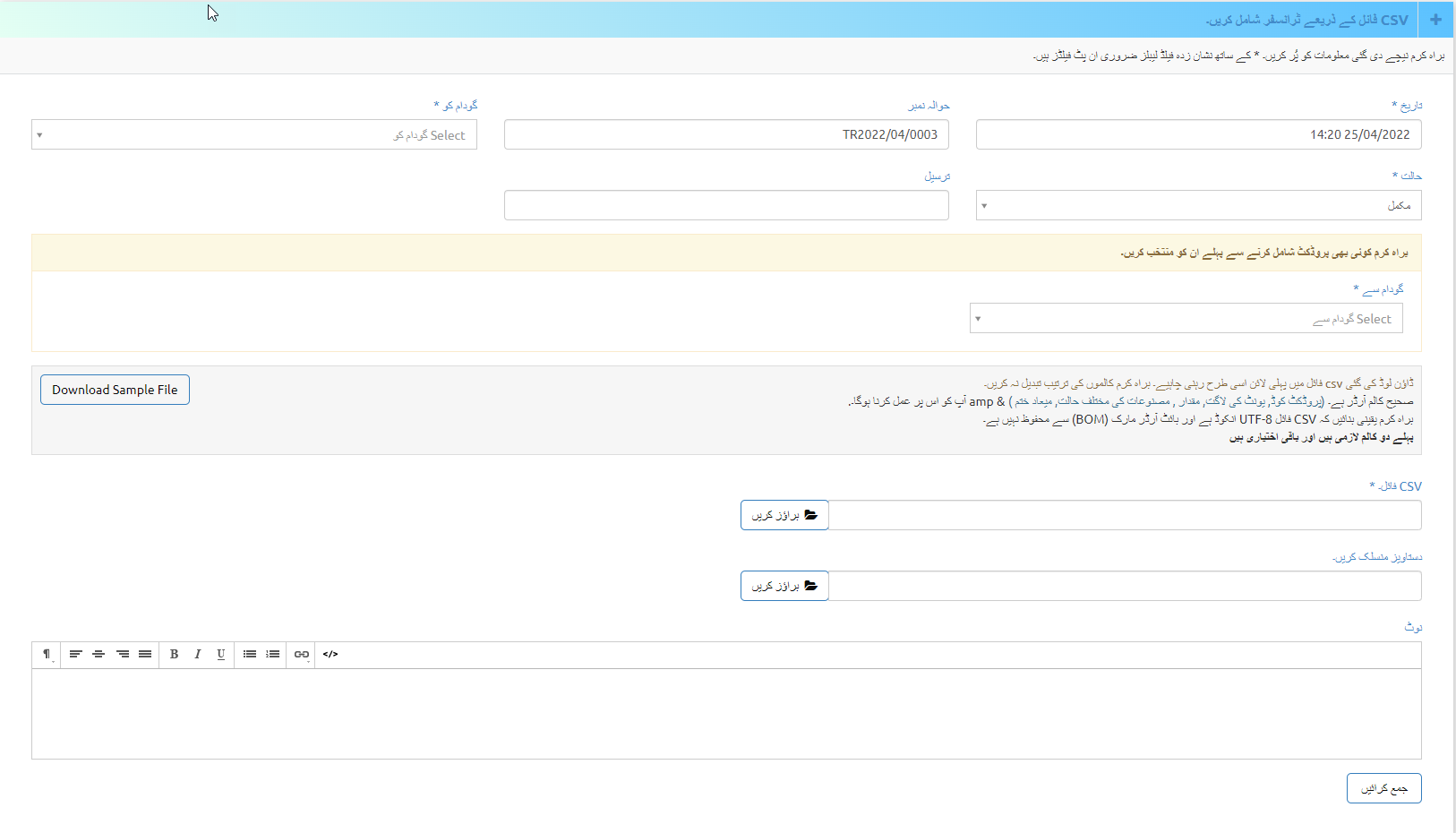This screenshot has width=1456, height=833.
Task: Align note text to the left
Action: tap(75, 655)
